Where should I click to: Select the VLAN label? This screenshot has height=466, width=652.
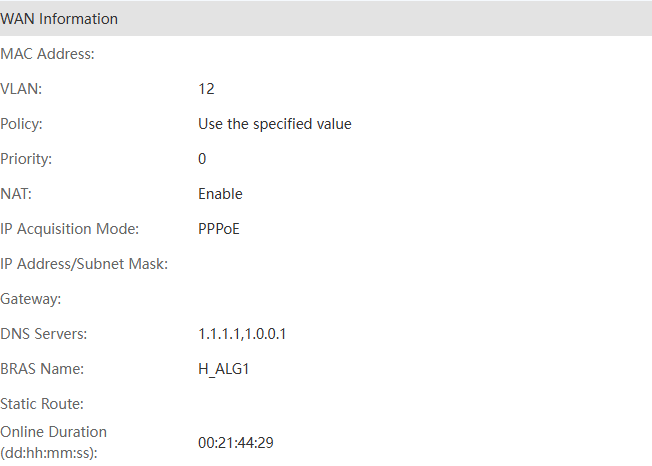pos(22,89)
